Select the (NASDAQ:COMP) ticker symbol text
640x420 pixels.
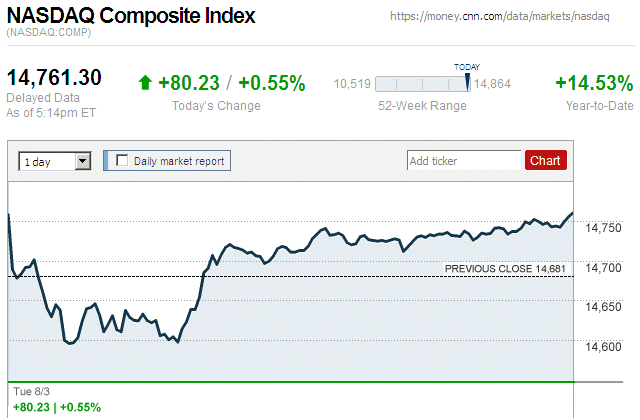point(49,34)
